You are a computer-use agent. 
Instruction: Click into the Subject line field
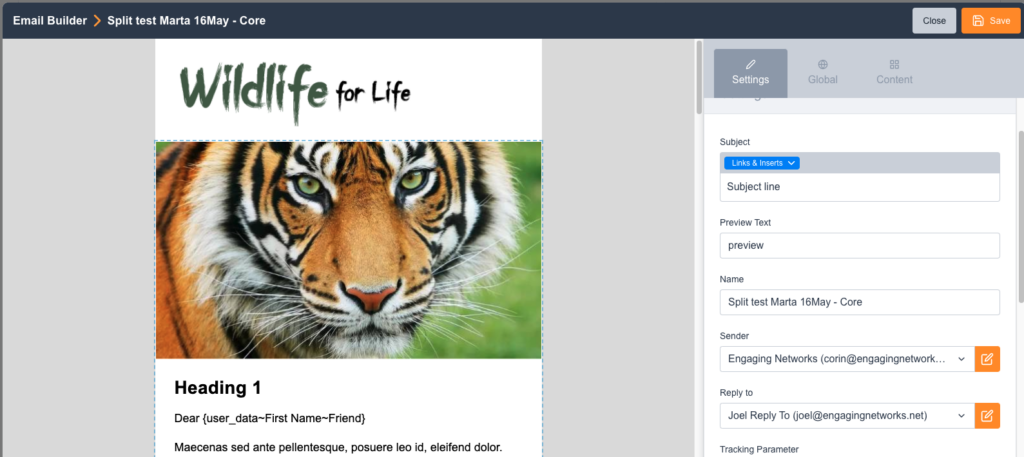[x=859, y=187]
